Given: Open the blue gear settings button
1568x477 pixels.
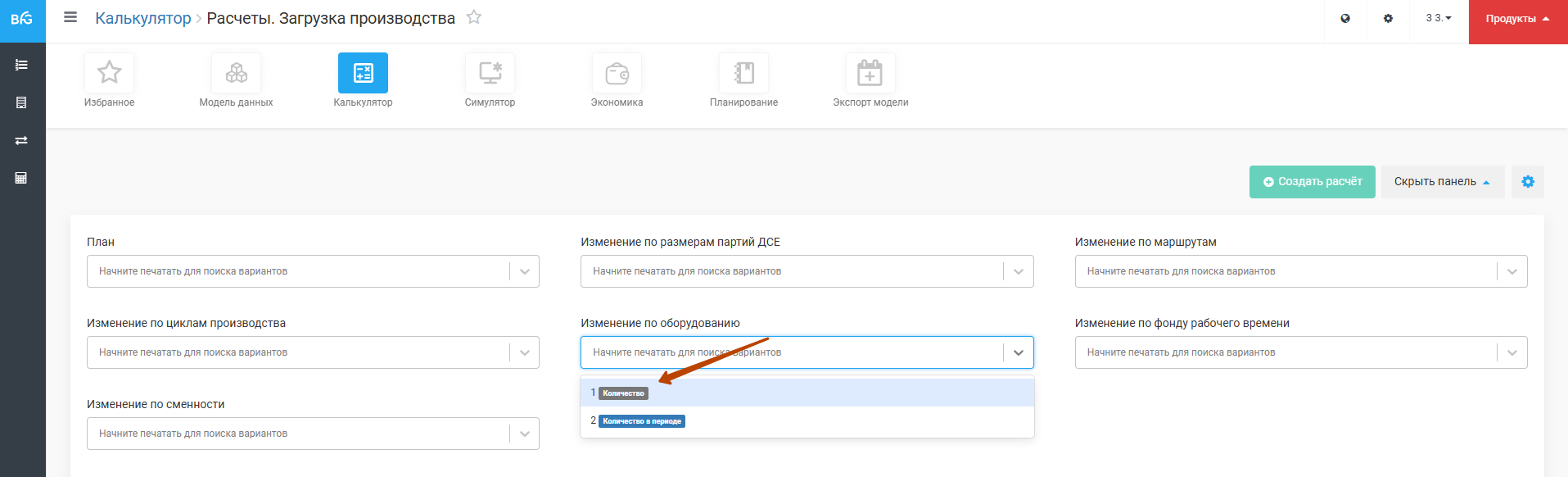Looking at the screenshot, I should [x=1528, y=182].
